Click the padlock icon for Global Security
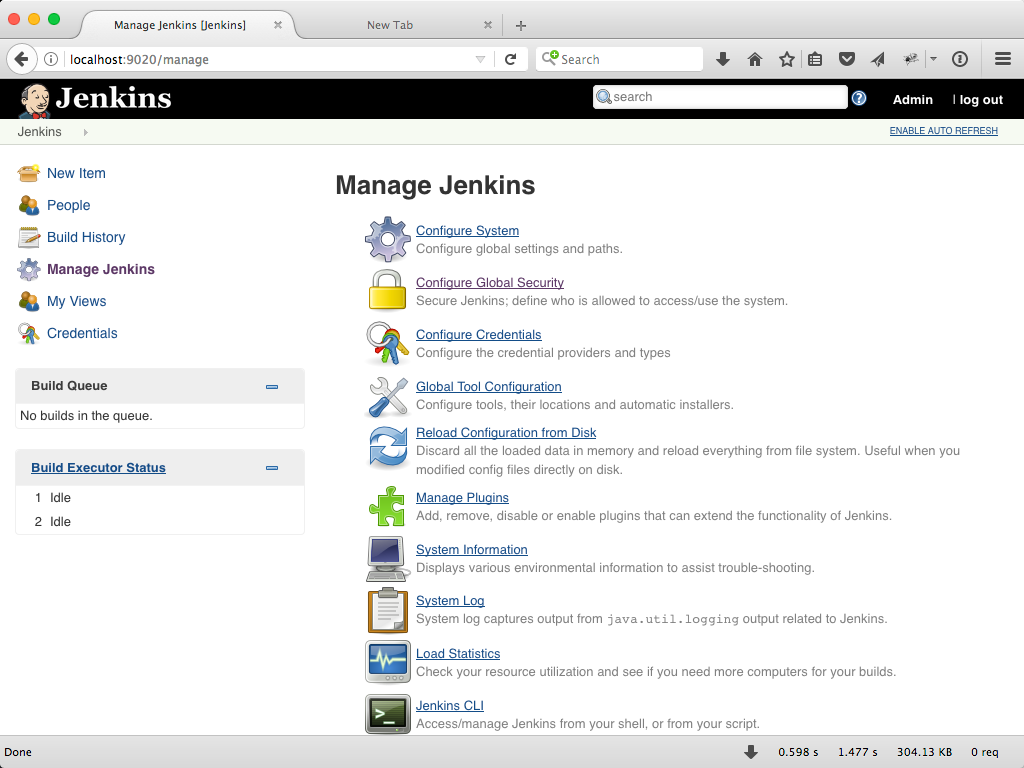The image size is (1024, 768). click(388, 290)
